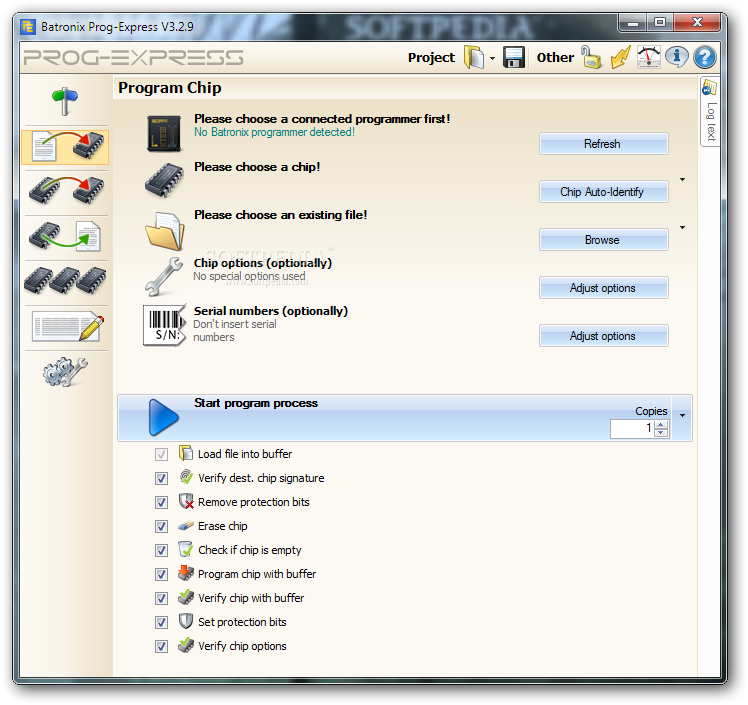Toggle the Load file into buffer checkbox

click(x=161, y=454)
